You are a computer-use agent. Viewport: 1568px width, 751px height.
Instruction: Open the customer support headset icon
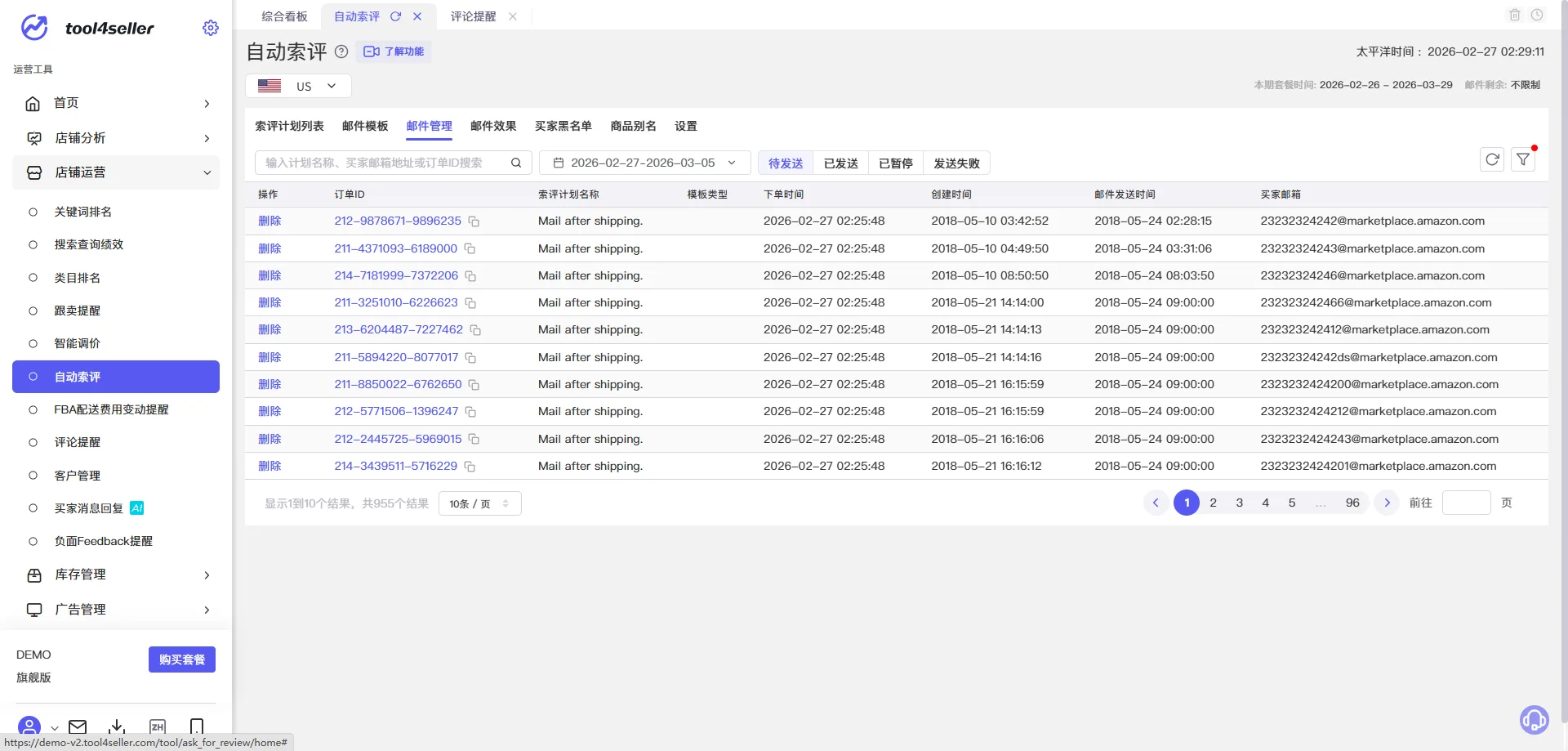pos(1534,720)
